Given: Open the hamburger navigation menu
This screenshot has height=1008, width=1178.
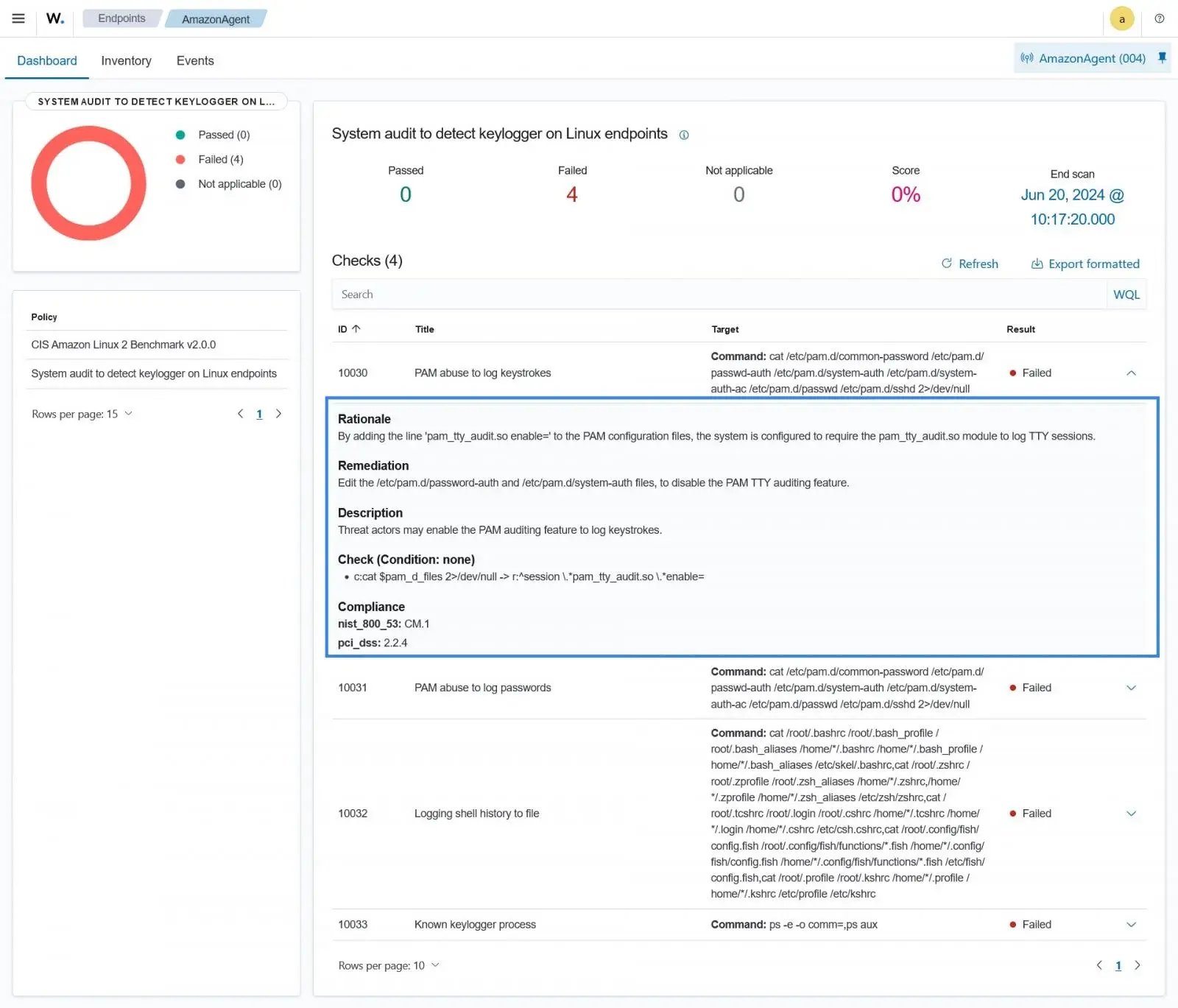Looking at the screenshot, I should click(18, 18).
